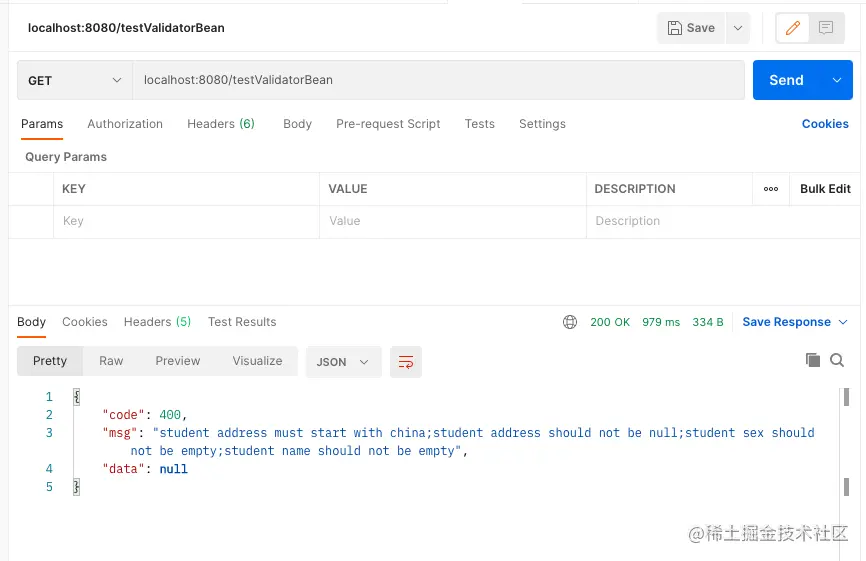The height and width of the screenshot is (561, 866).
Task: Click the Value input cell
Action: [453, 221]
